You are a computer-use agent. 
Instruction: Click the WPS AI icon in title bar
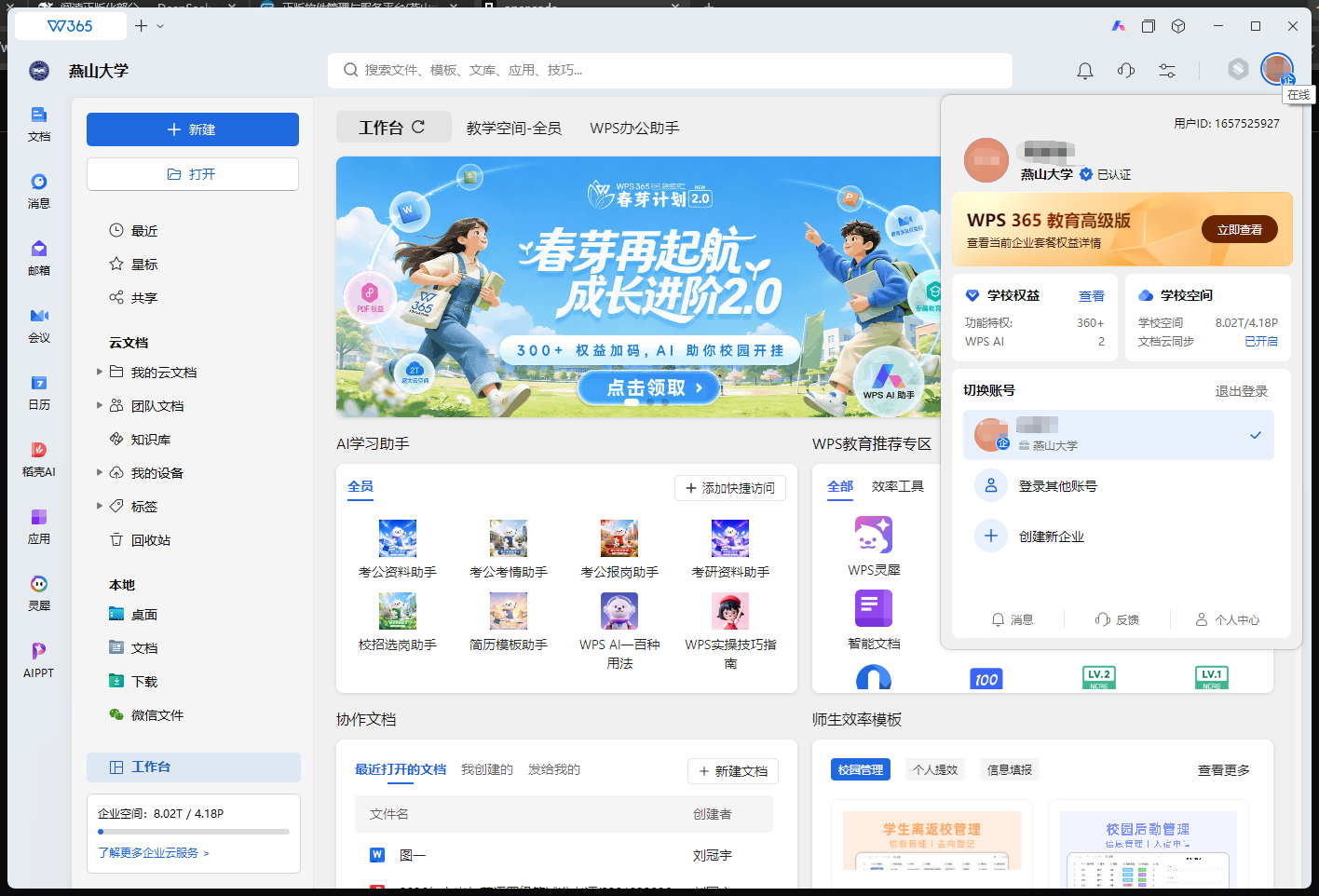(1119, 26)
